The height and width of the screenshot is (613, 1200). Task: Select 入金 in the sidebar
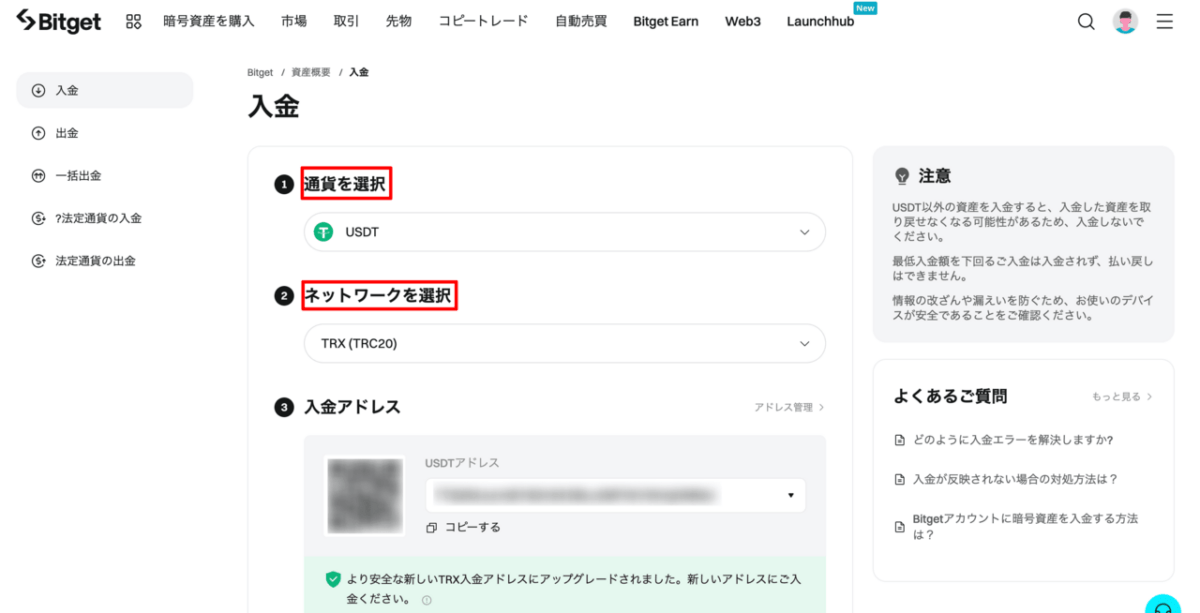pyautogui.click(x=105, y=90)
